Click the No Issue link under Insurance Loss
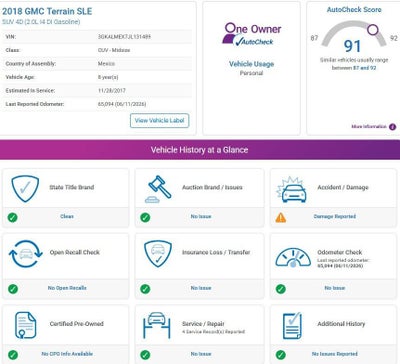Image resolution: width=400 pixels, height=364 pixels. pos(201,288)
